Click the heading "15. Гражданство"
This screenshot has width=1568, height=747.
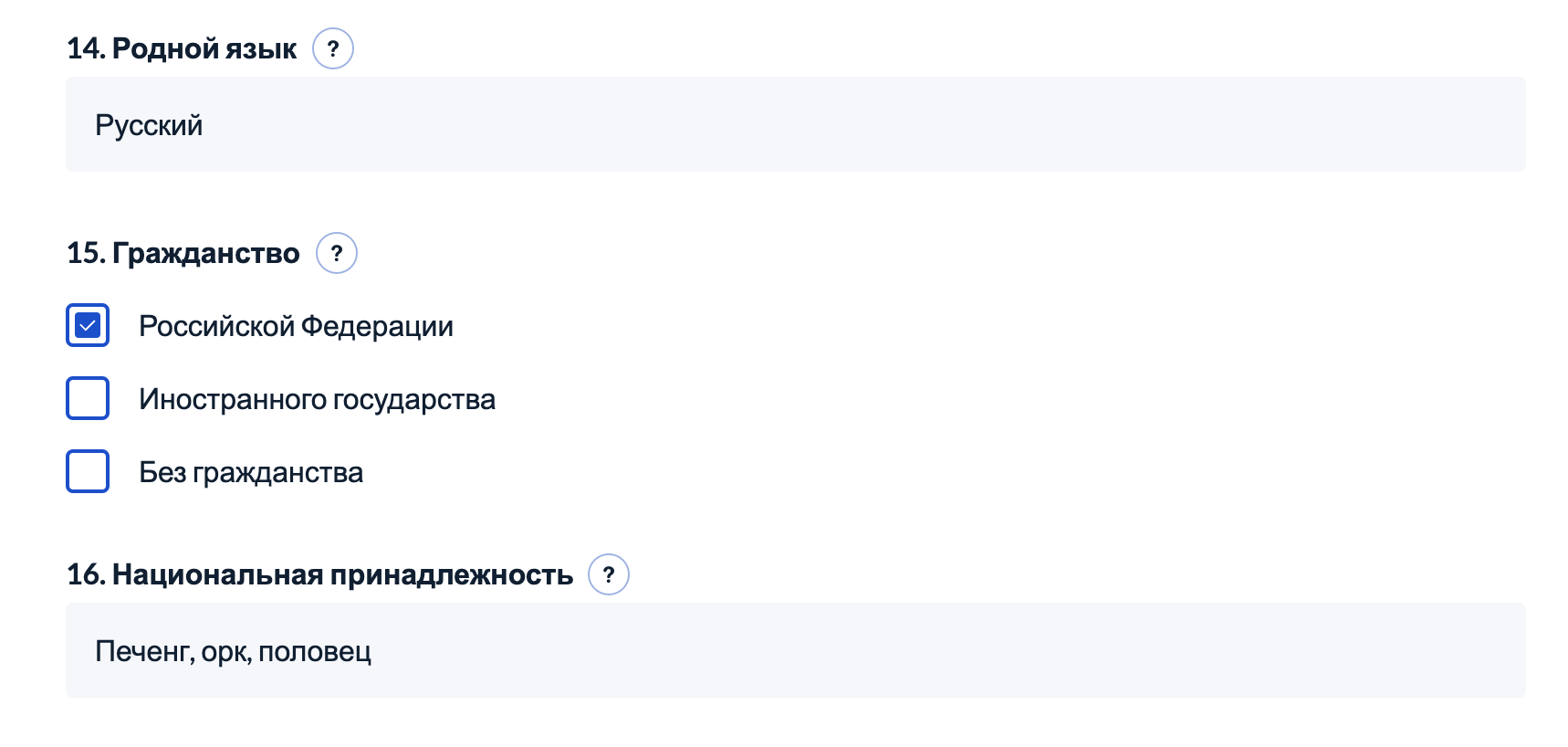183,253
